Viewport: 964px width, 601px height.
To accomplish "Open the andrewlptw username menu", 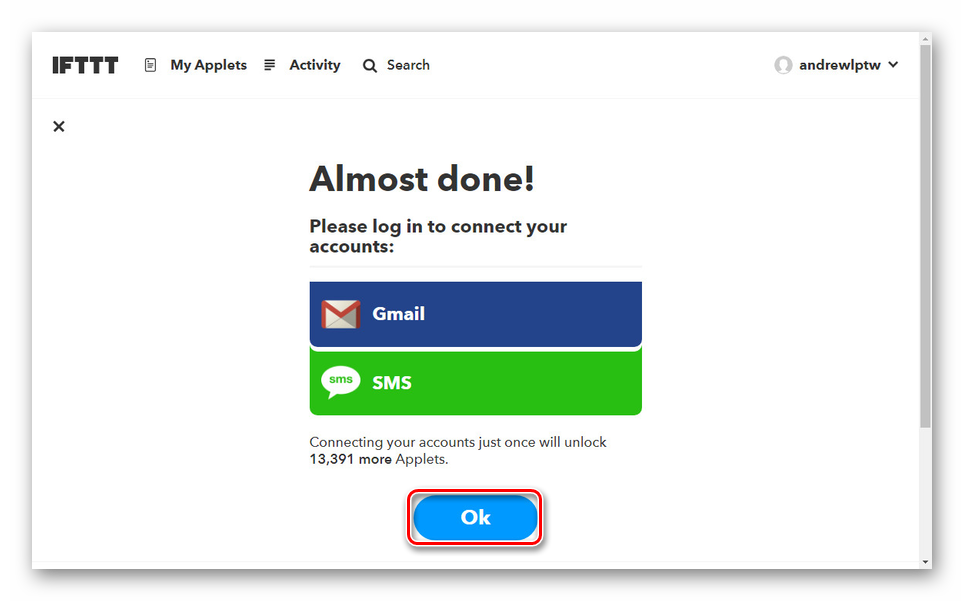I will pyautogui.click(x=840, y=65).
